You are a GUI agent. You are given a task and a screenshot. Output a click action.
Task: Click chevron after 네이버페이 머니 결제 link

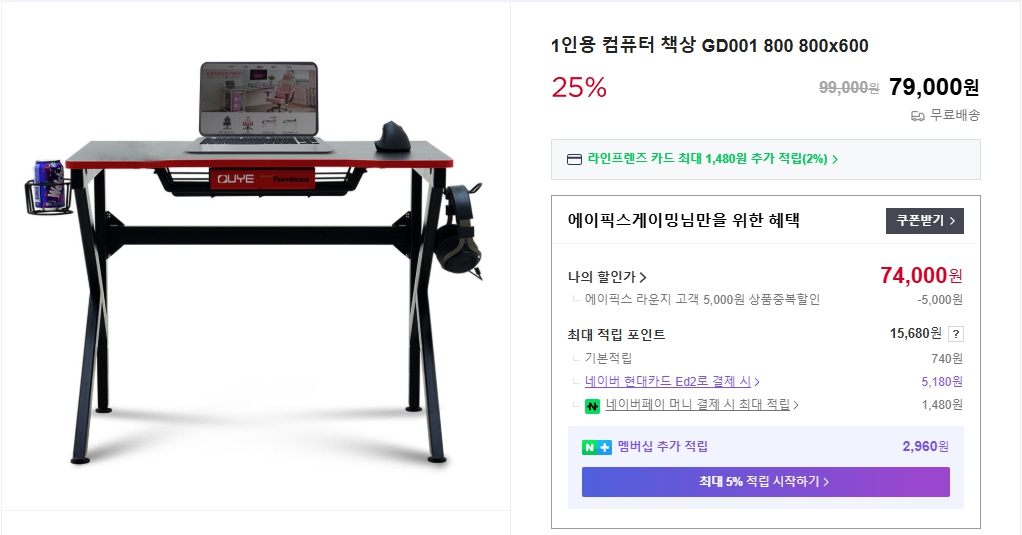point(796,405)
